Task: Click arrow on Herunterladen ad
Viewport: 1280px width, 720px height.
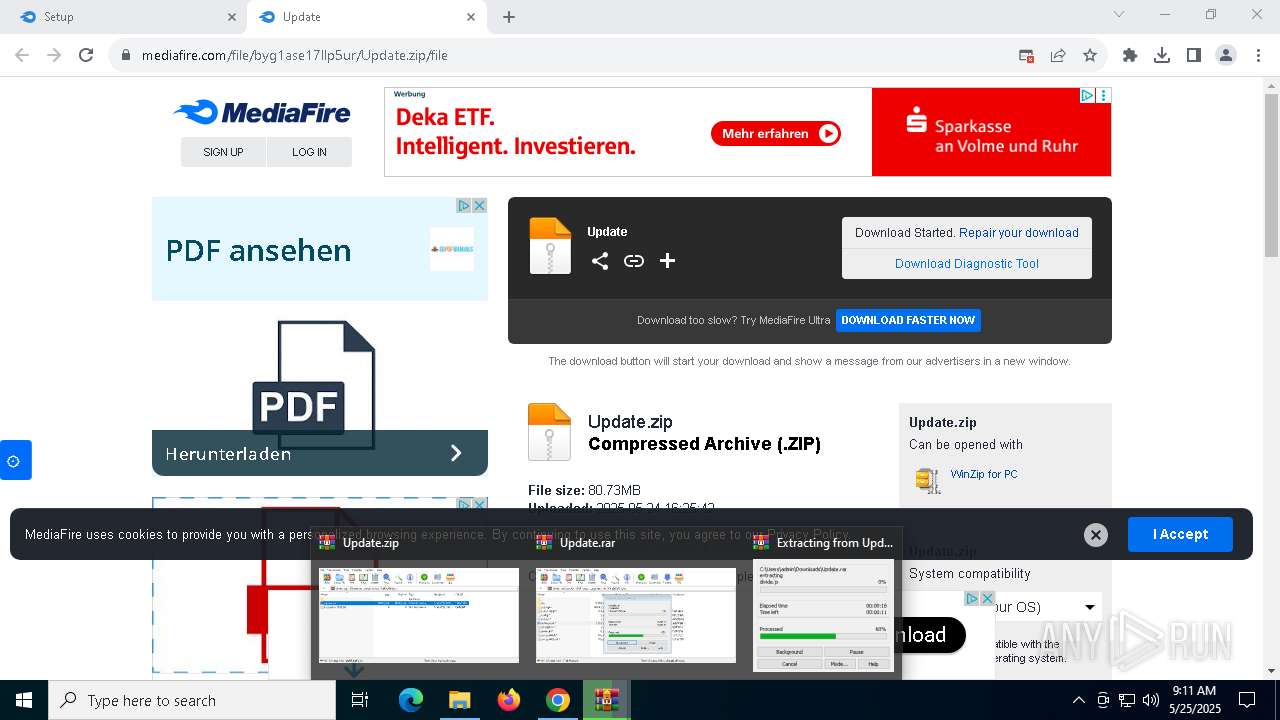Action: coord(456,453)
